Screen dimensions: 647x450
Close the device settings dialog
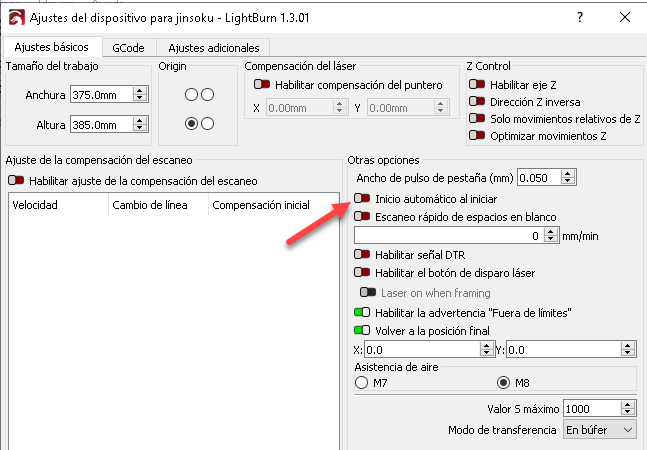pos(625,17)
